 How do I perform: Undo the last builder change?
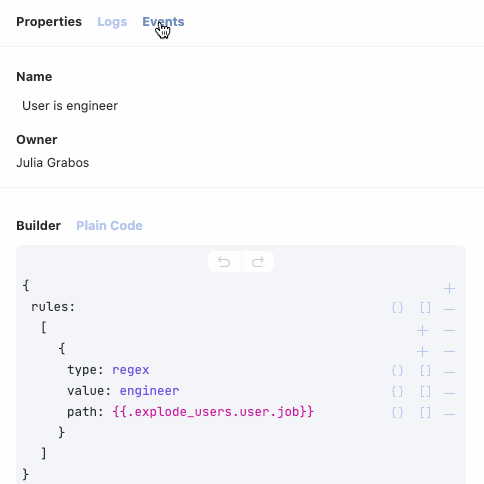[224, 262]
